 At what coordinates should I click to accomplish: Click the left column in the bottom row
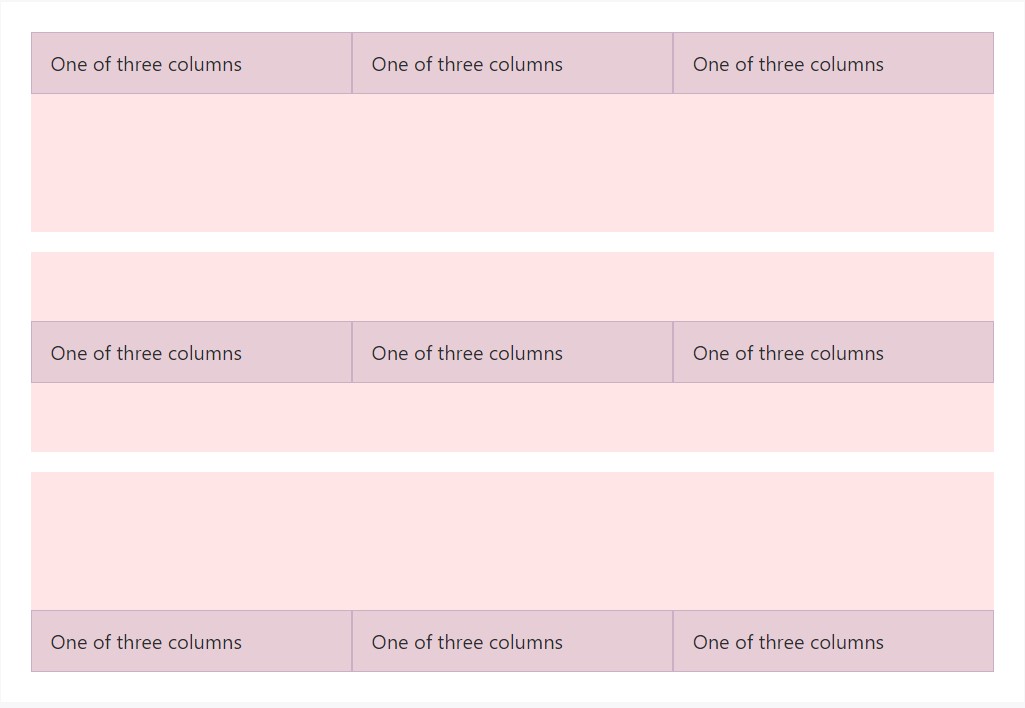[x=191, y=641]
